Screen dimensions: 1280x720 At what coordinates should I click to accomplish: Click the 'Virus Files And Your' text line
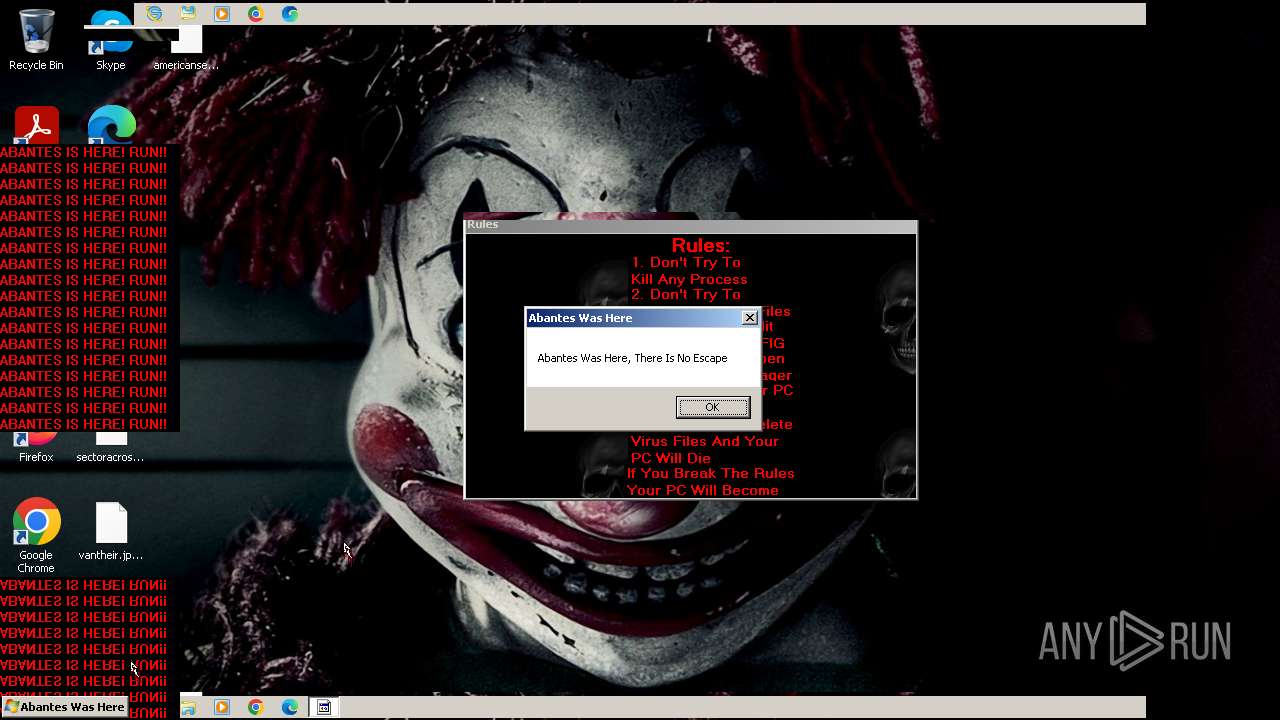click(704, 441)
